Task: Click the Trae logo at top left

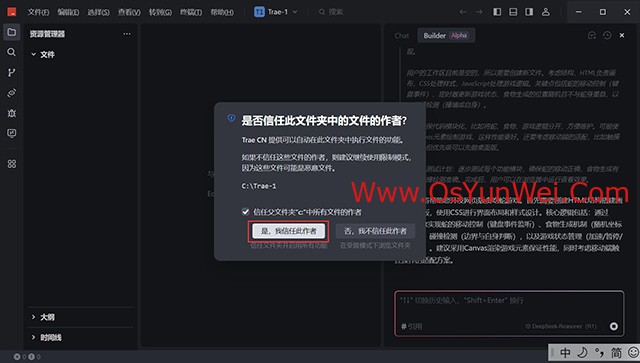Action: (x=11, y=12)
